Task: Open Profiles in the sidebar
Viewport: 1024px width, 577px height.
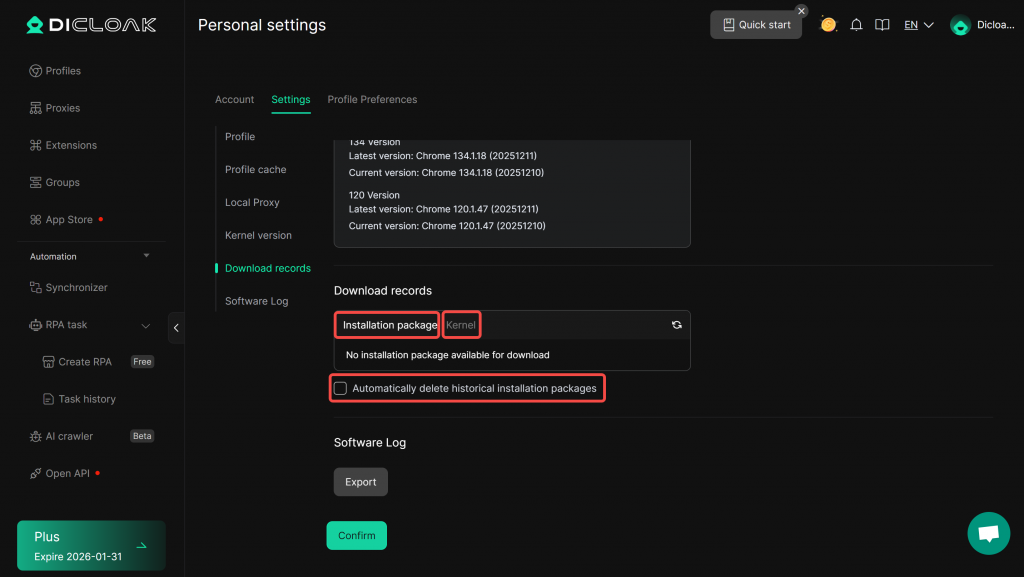Action: click(x=63, y=71)
